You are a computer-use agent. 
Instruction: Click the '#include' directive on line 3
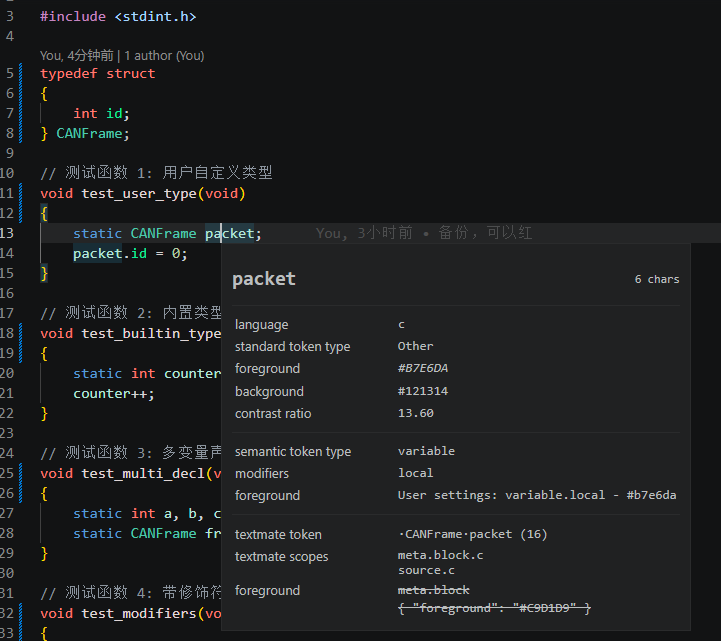[x=73, y=17]
